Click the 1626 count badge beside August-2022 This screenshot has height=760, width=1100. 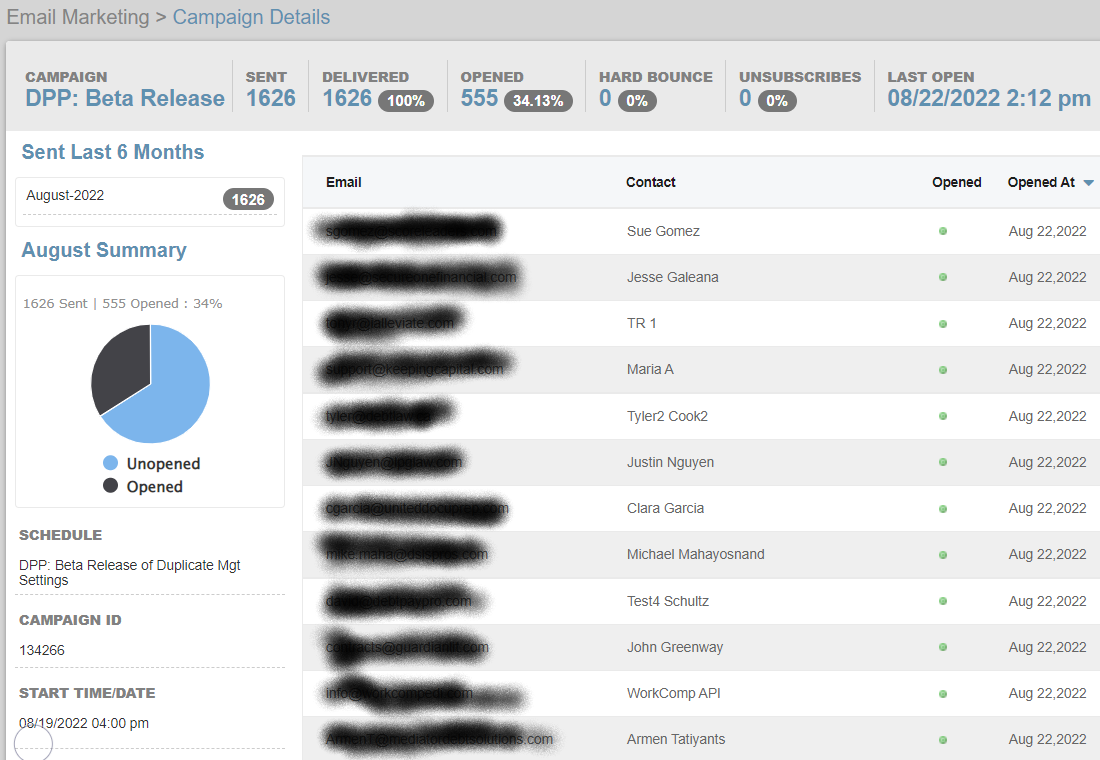[248, 199]
